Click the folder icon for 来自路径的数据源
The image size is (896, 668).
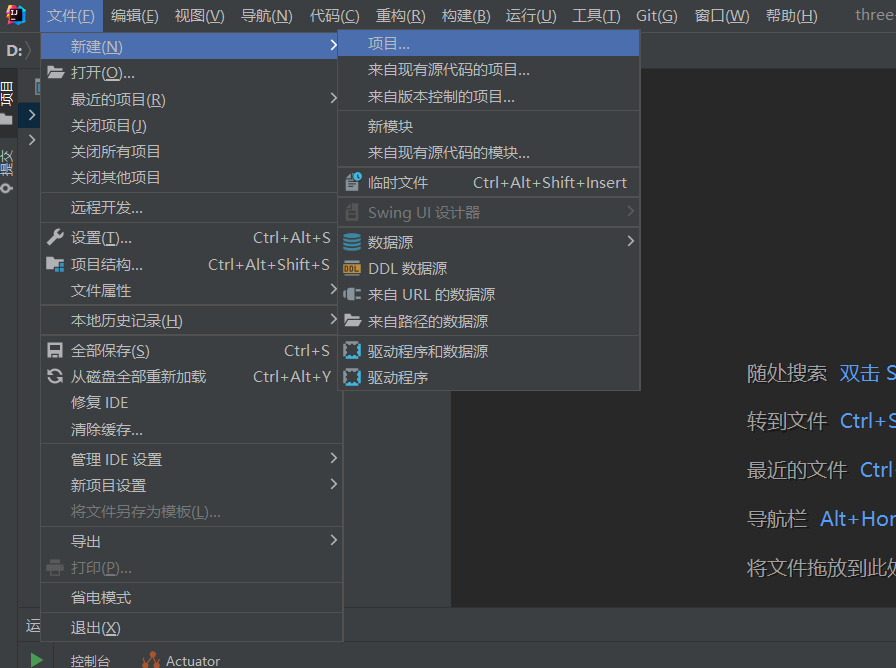[352, 321]
